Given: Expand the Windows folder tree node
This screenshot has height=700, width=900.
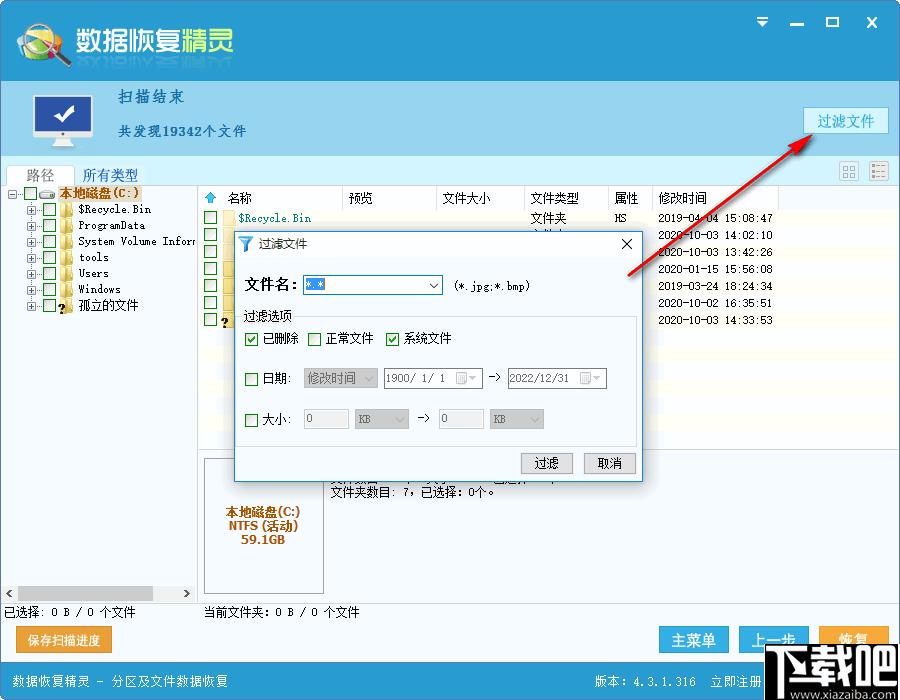Looking at the screenshot, I should coord(32,289).
